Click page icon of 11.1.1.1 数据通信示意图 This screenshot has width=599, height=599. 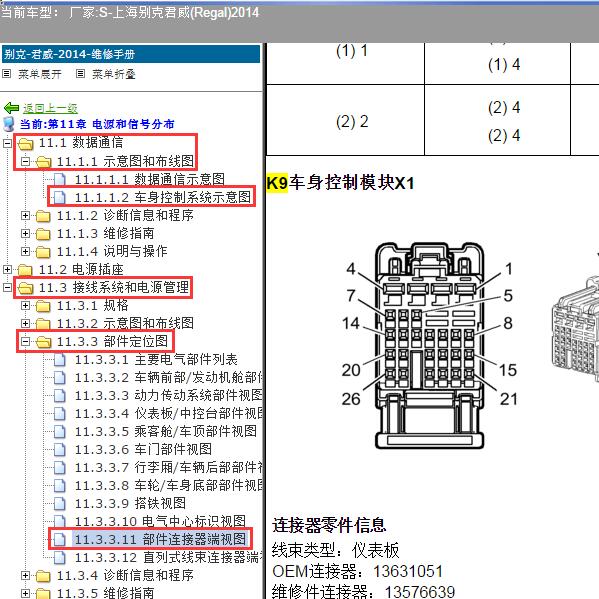pyautogui.click(x=60, y=179)
